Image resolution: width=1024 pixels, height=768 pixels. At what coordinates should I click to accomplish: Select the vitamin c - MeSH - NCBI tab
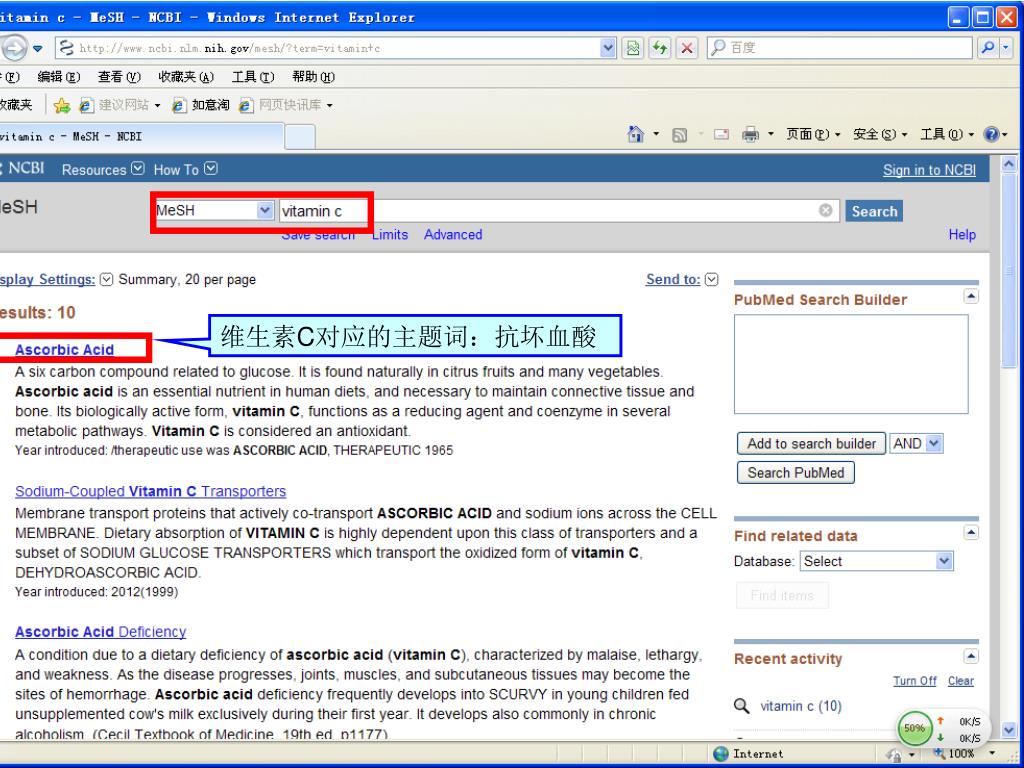(x=140, y=136)
